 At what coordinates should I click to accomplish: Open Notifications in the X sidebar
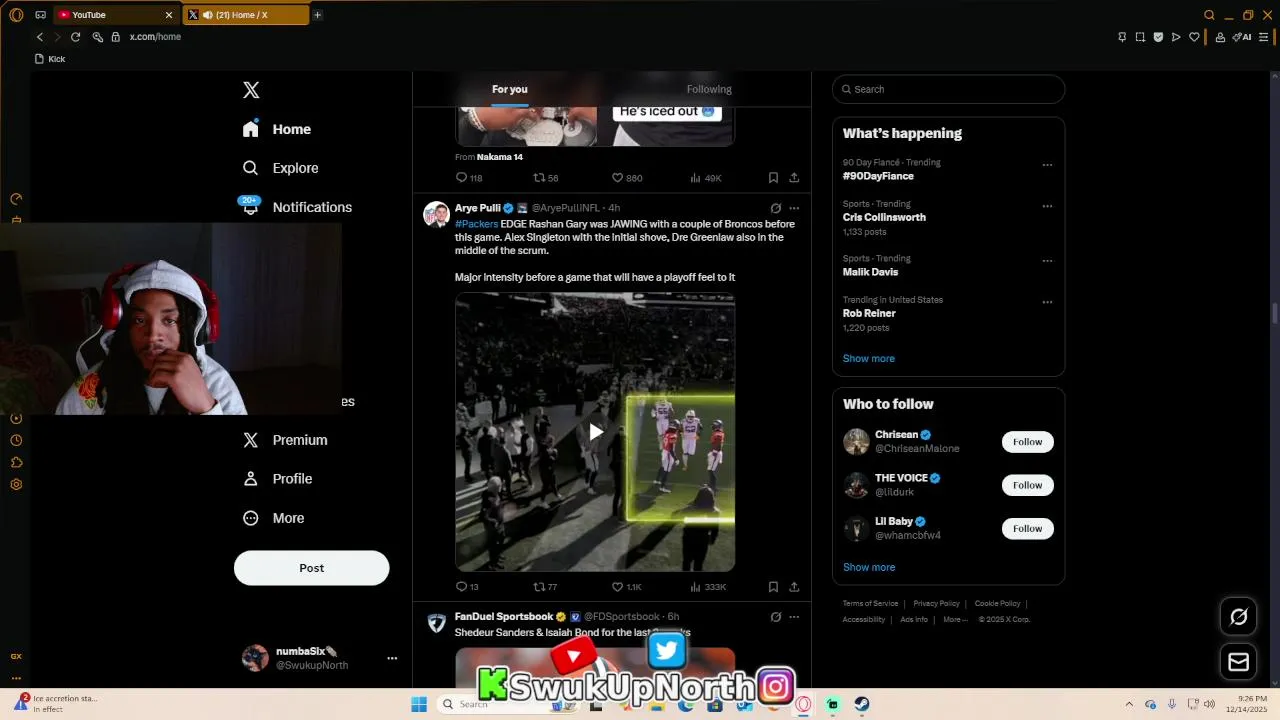(x=297, y=207)
